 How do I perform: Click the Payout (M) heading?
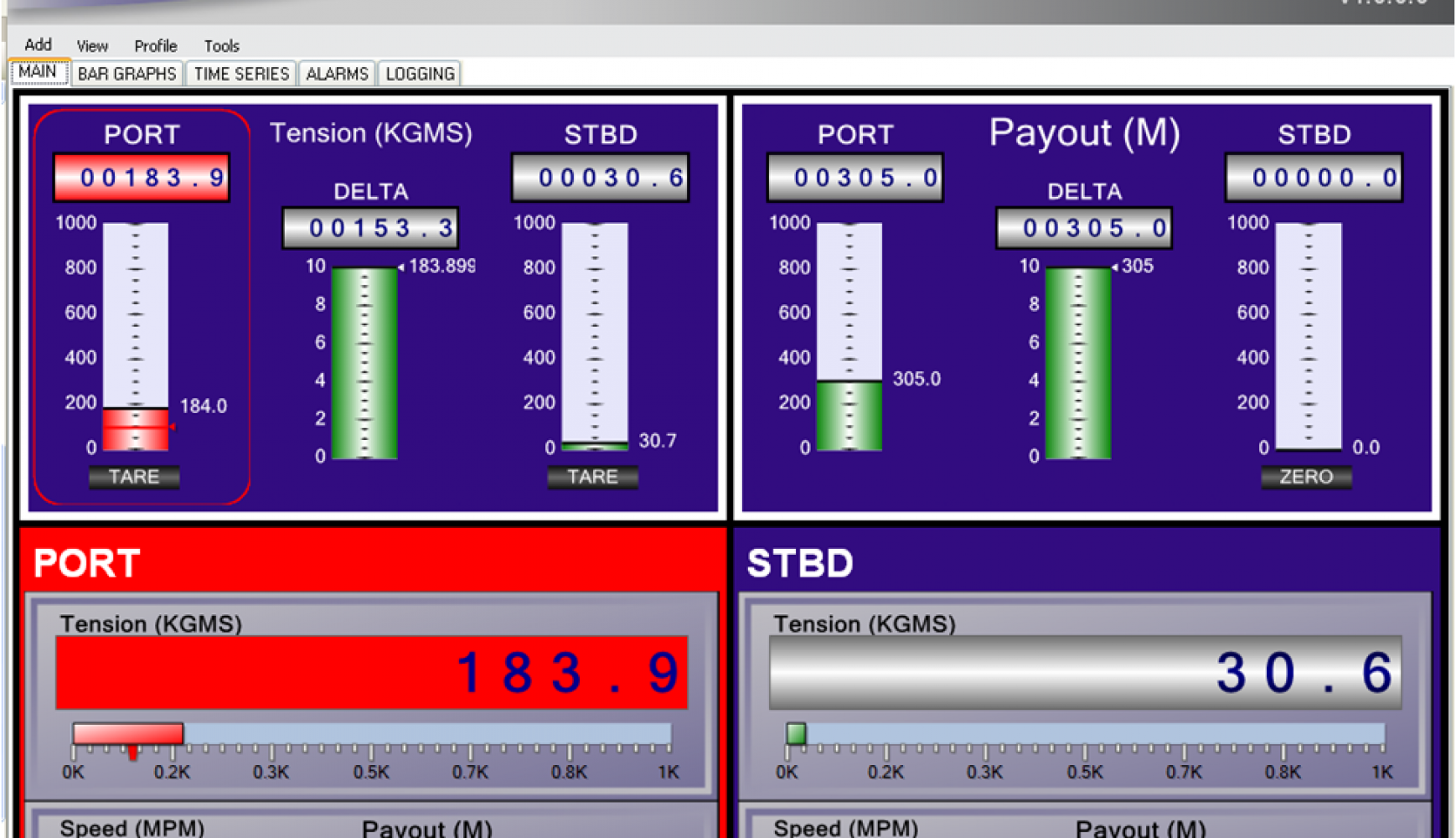pyautogui.click(x=1084, y=133)
